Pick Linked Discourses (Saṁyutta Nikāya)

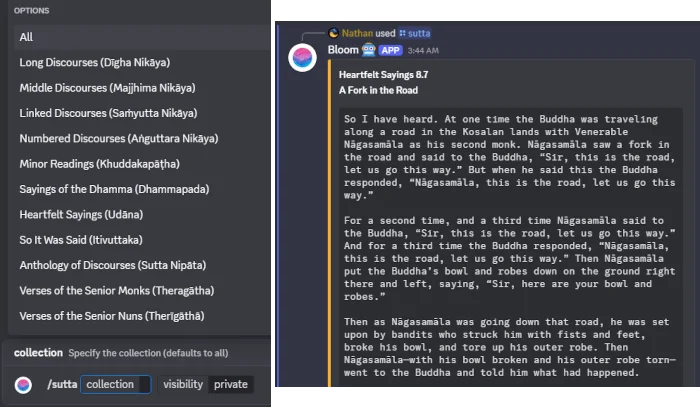[141, 113]
